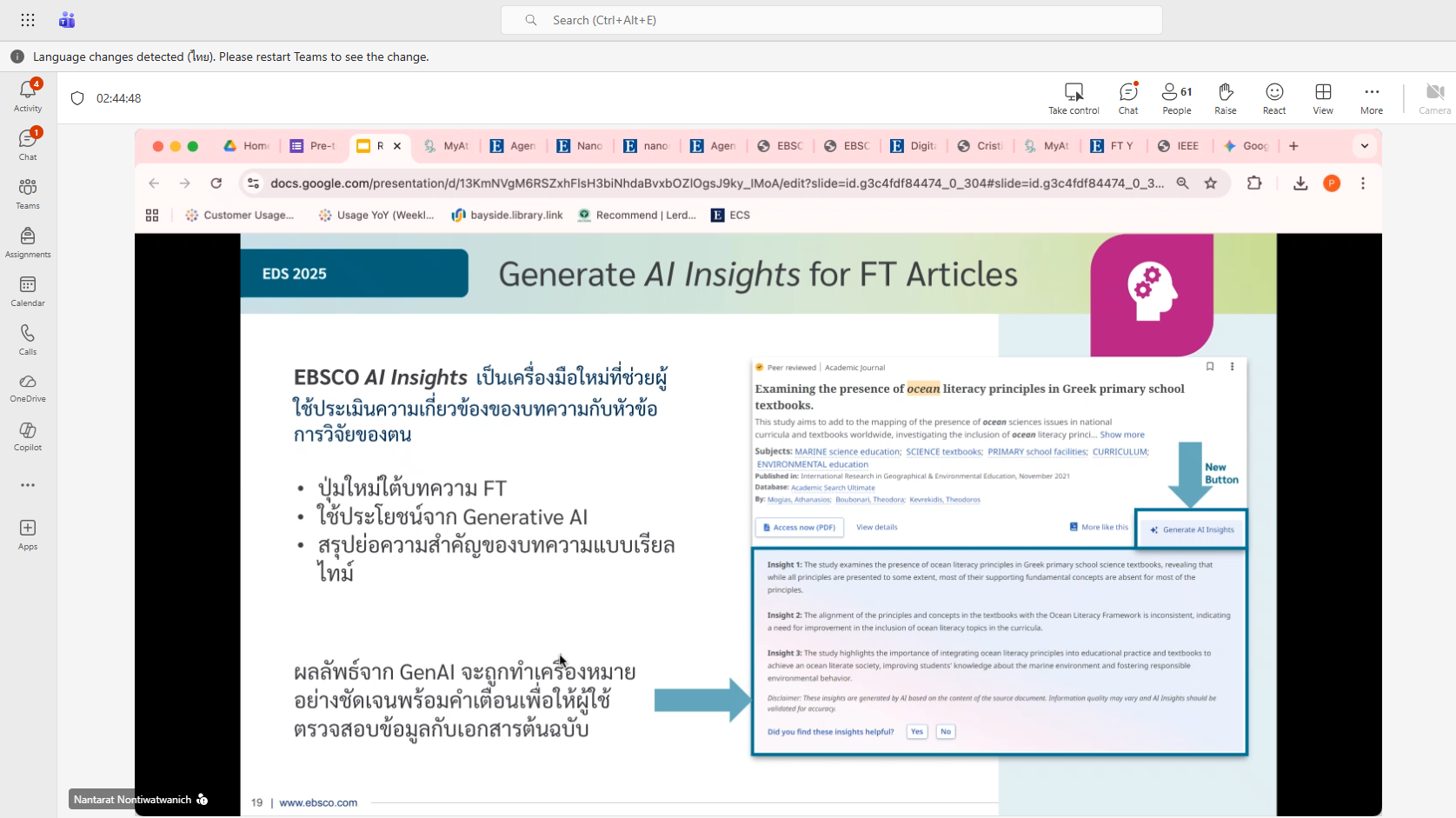Show the People participants list
This screenshot has width=1456, height=818.
click(x=1177, y=98)
